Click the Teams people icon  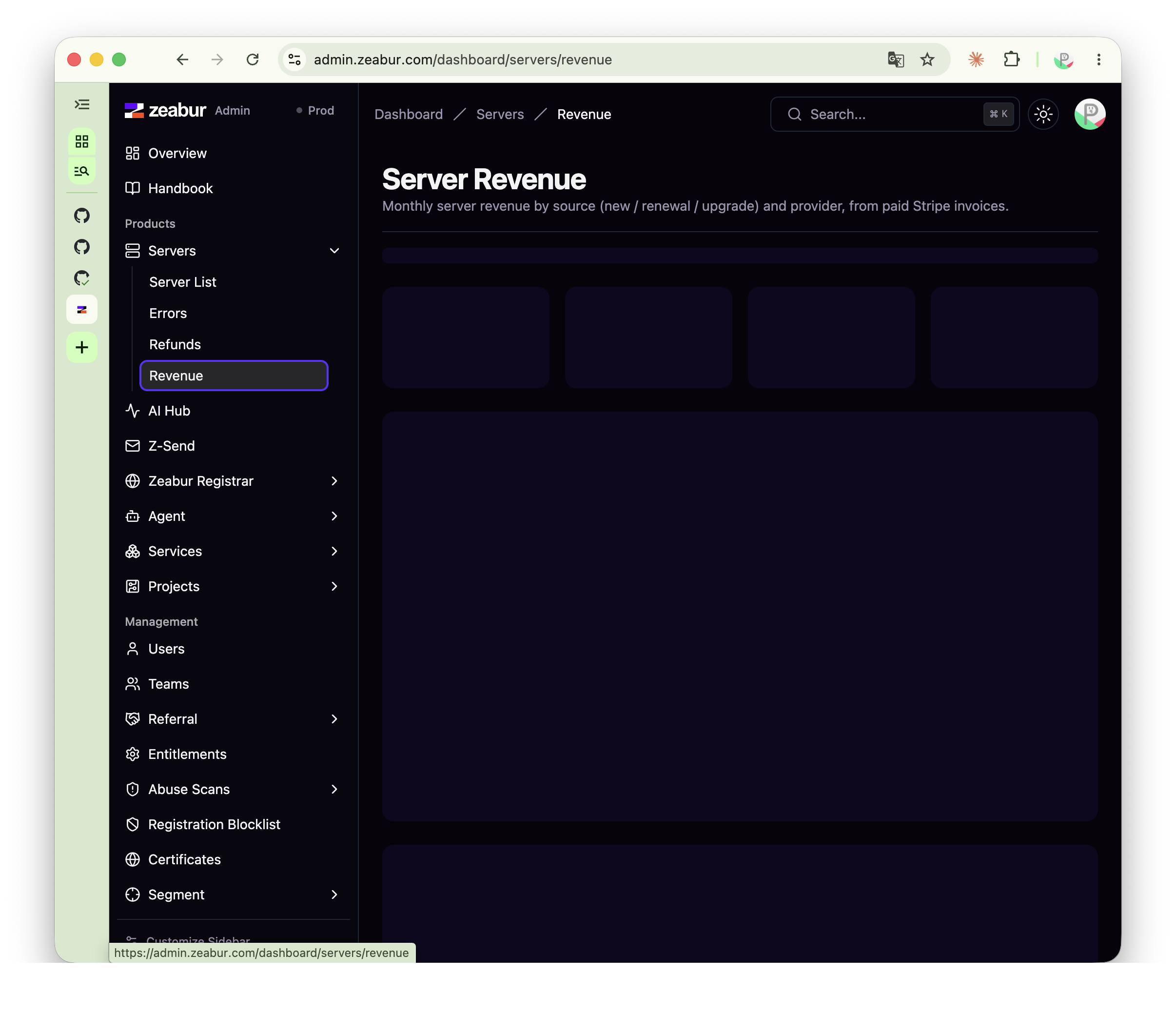[132, 684]
